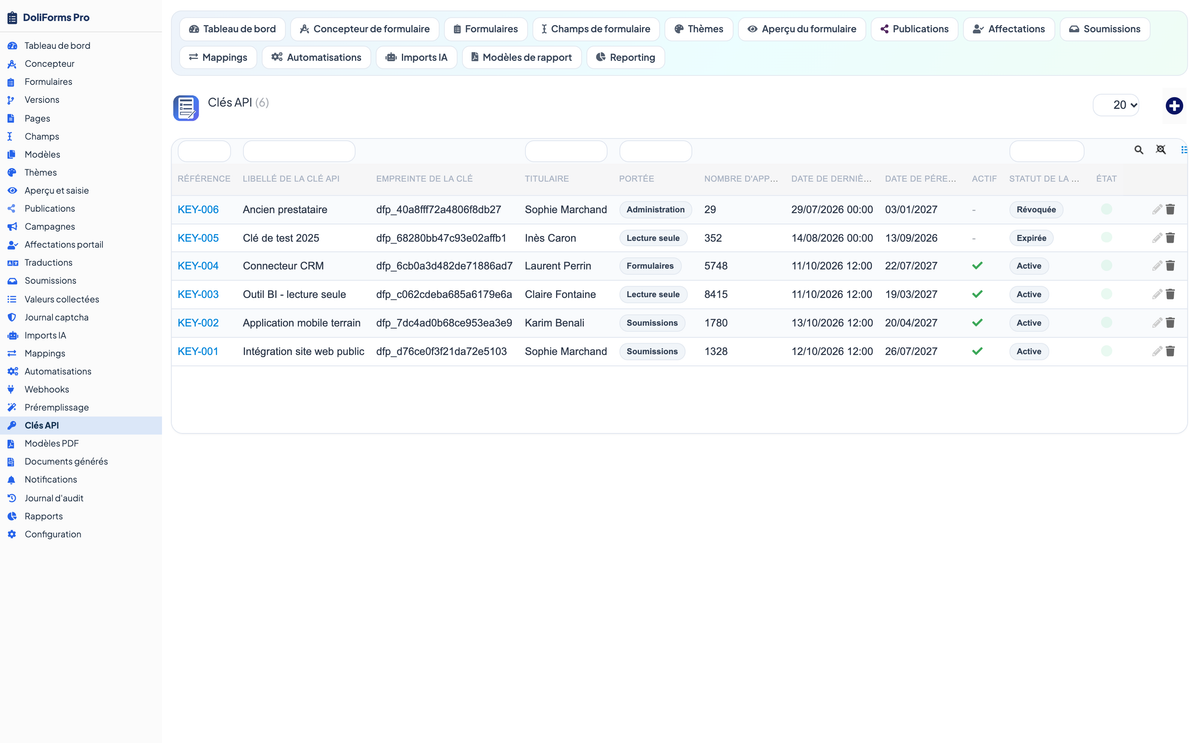Click the Clés API list page icon
Viewport: 1200px width, 743px height.
click(x=186, y=108)
